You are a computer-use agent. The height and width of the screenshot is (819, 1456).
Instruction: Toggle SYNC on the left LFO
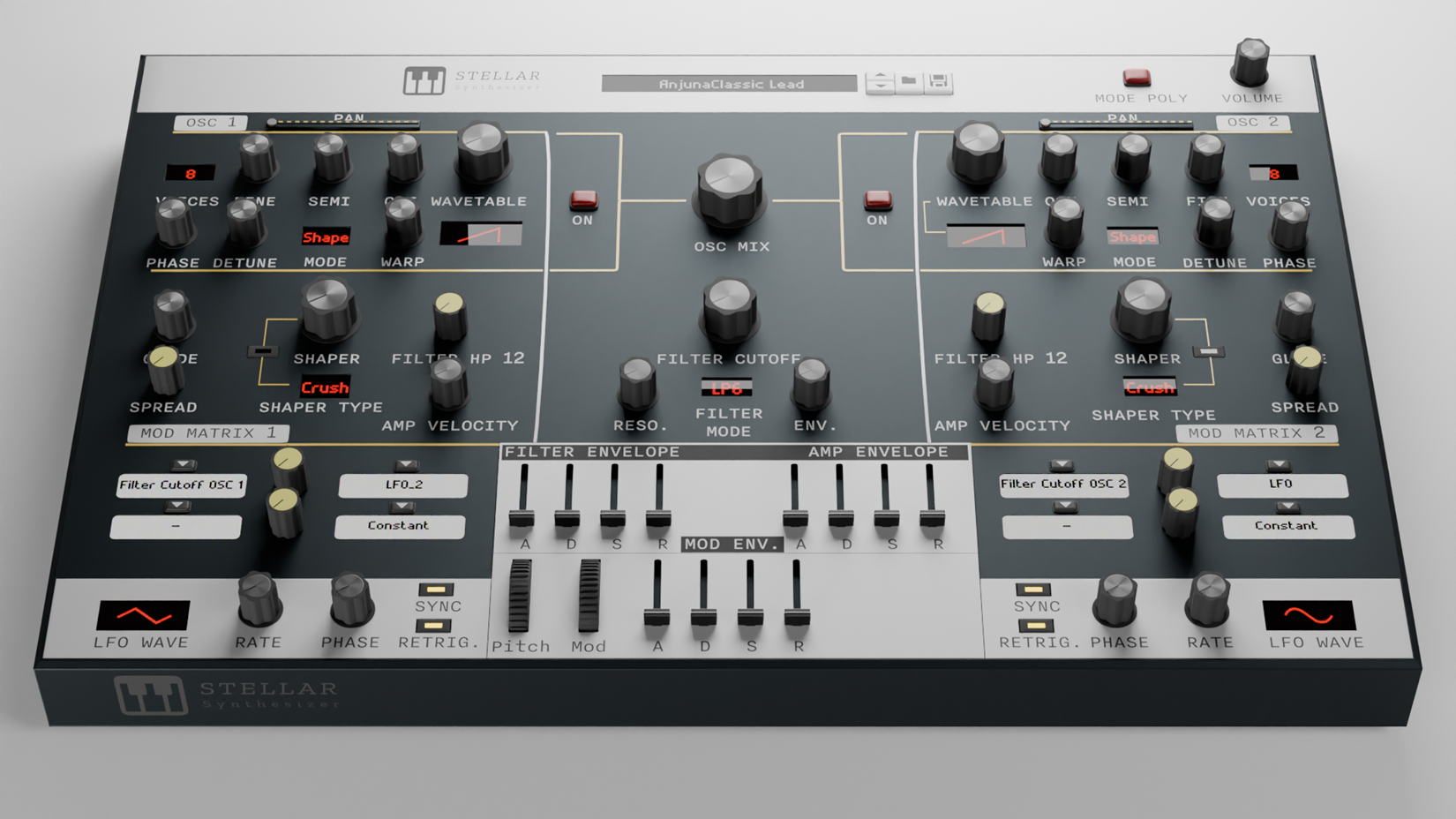click(434, 589)
